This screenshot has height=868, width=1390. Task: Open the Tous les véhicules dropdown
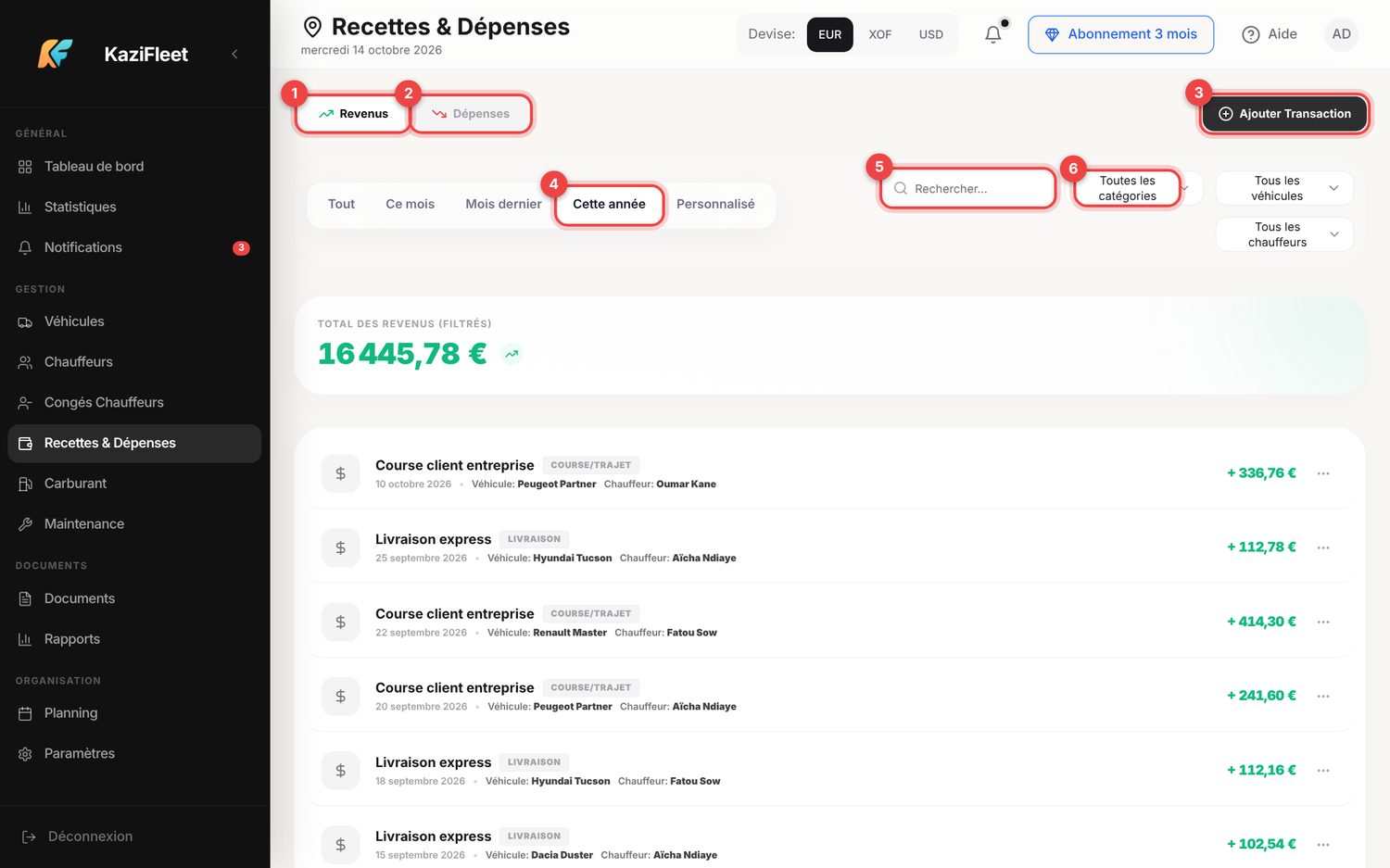1284,189
